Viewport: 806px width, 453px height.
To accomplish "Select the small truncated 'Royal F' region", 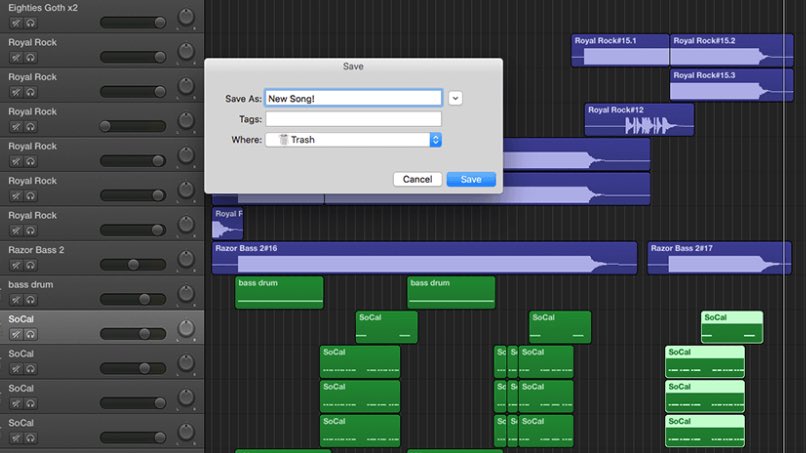I will (x=227, y=223).
